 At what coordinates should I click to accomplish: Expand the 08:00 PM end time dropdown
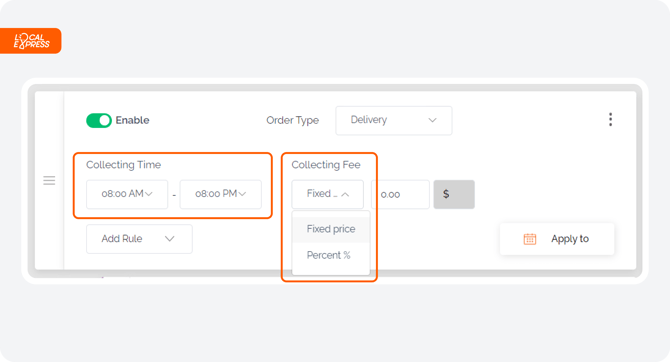220,194
